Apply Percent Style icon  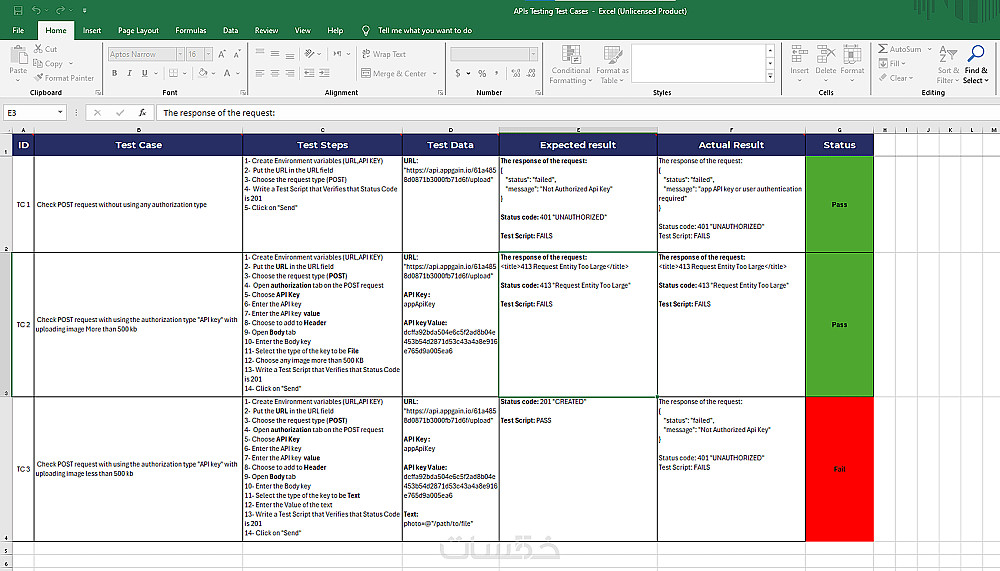click(482, 73)
